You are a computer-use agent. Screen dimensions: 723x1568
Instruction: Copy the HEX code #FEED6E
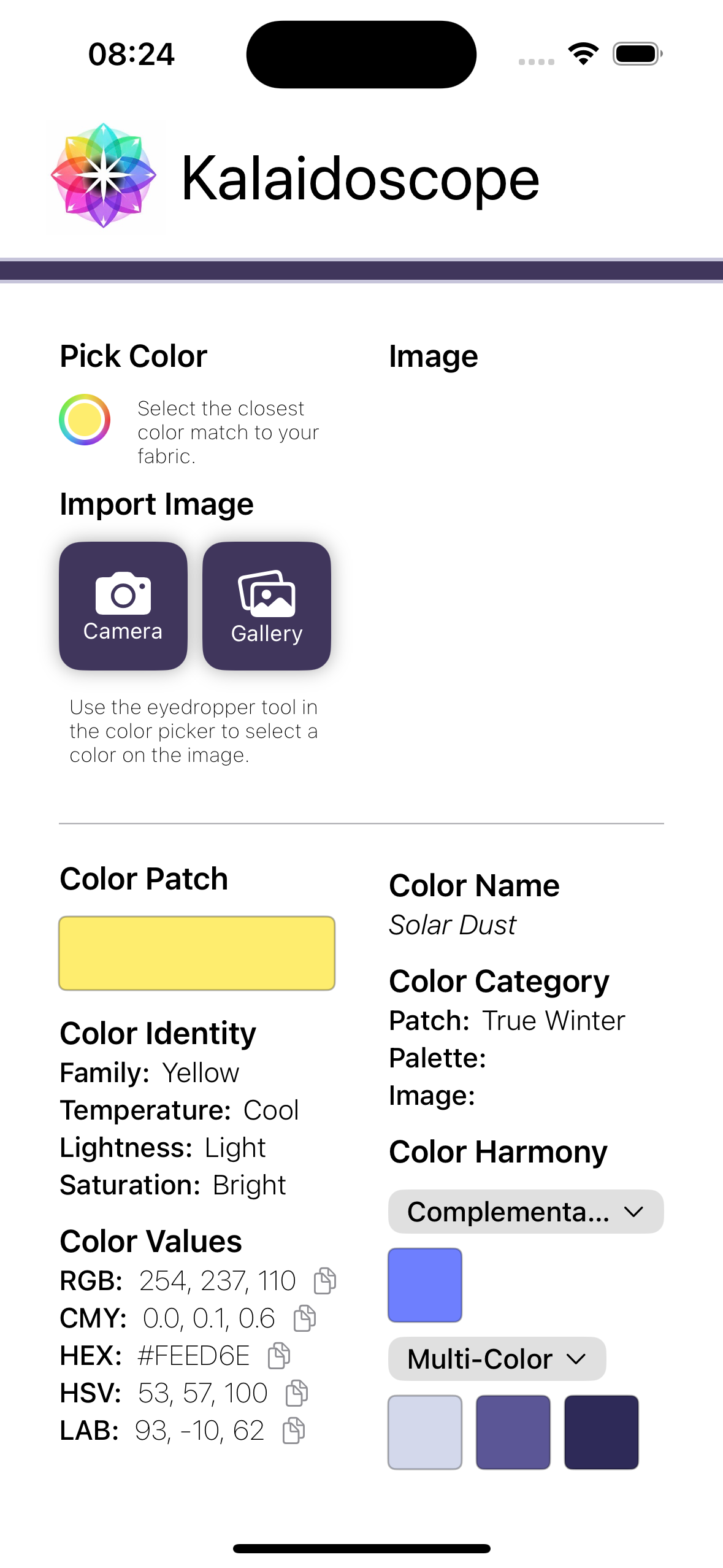tap(279, 1356)
